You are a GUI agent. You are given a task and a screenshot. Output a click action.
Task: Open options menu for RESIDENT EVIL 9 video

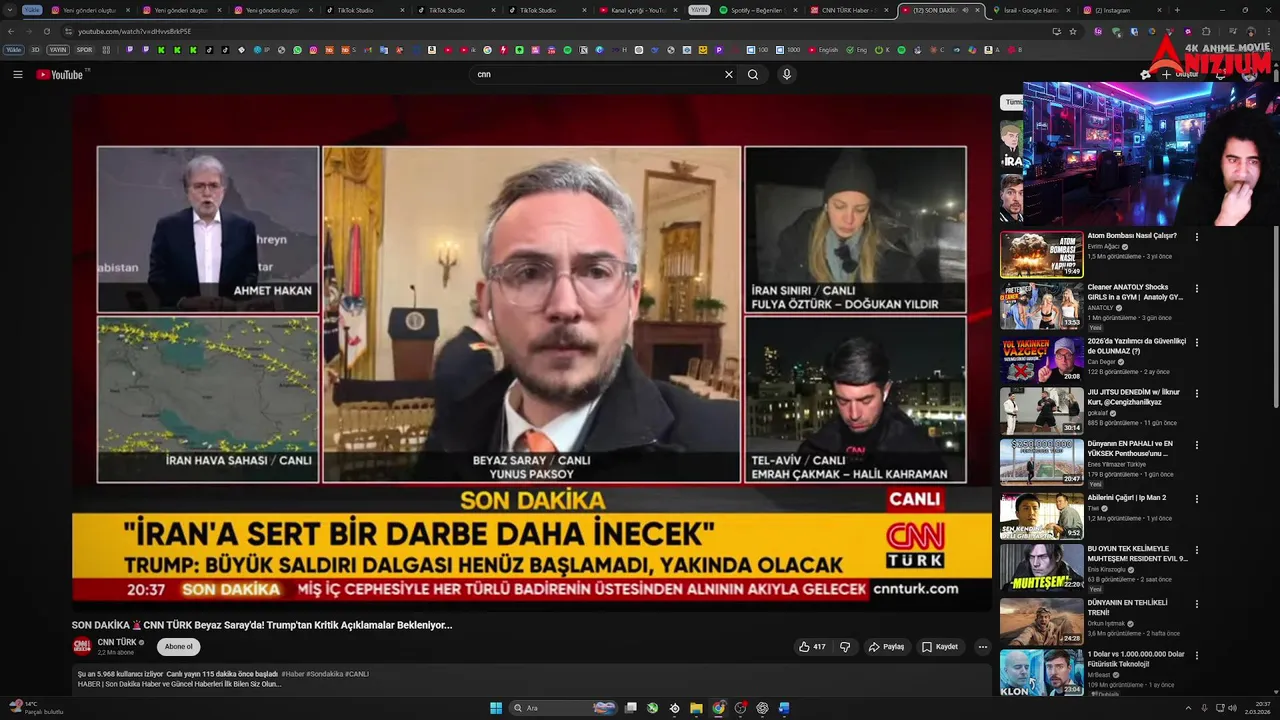[x=1196, y=550]
